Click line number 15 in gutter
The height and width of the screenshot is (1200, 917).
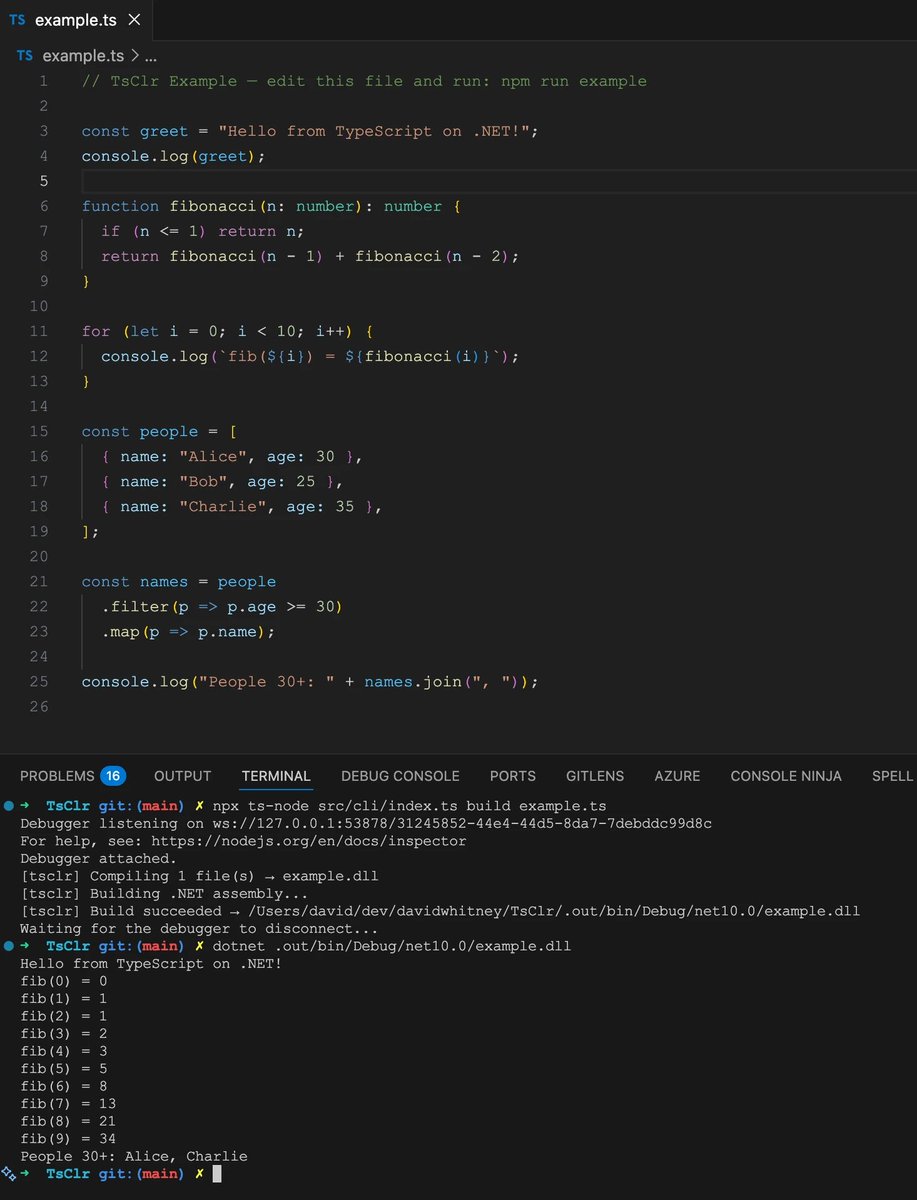click(x=39, y=431)
